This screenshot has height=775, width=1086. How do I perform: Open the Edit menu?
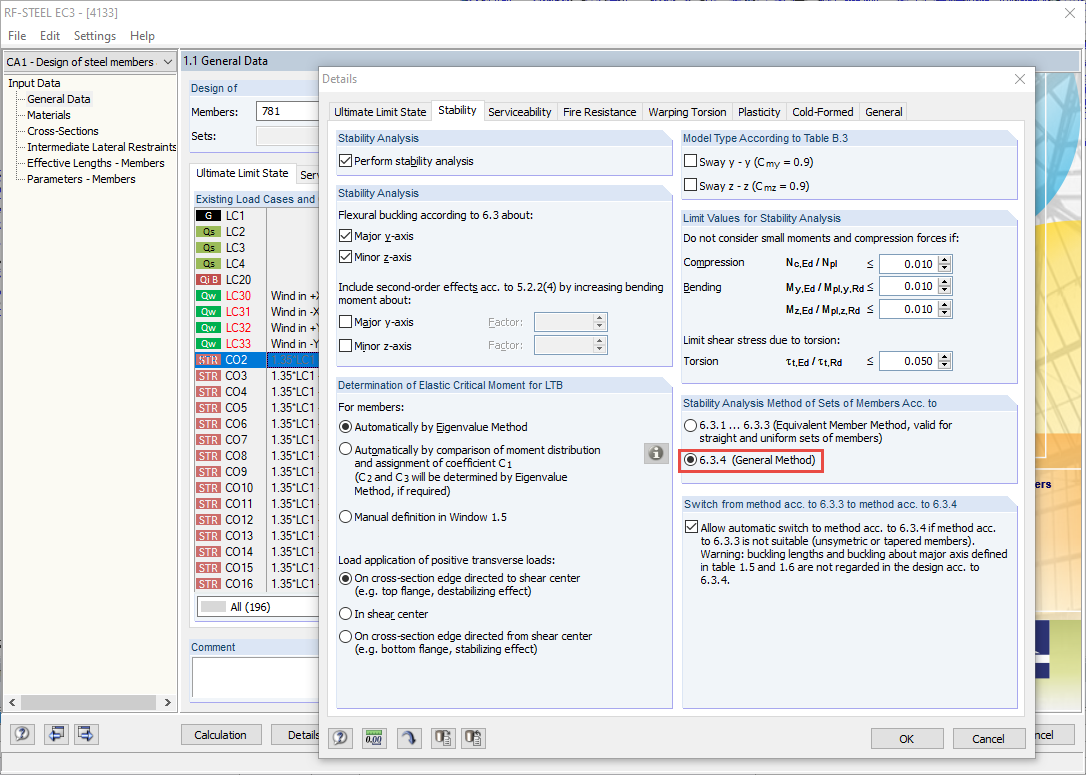(x=49, y=35)
